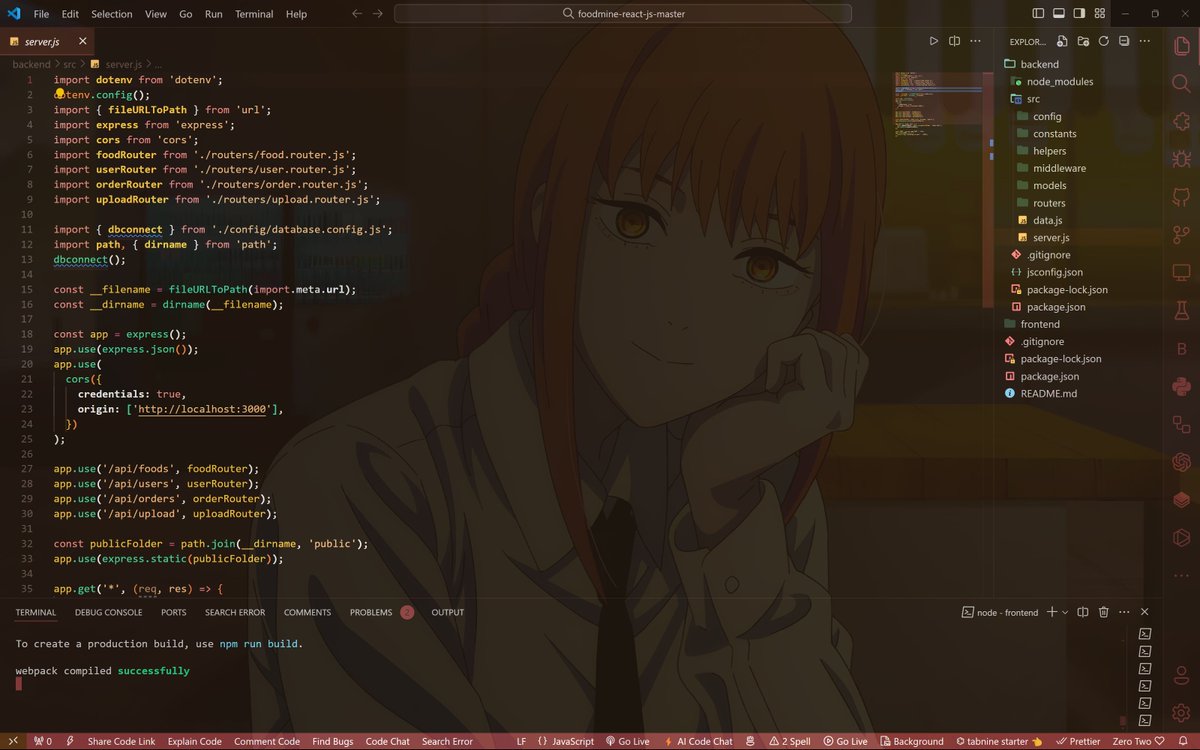Click the Run Code play icon
Image resolution: width=1200 pixels, height=750 pixels.
[934, 41]
